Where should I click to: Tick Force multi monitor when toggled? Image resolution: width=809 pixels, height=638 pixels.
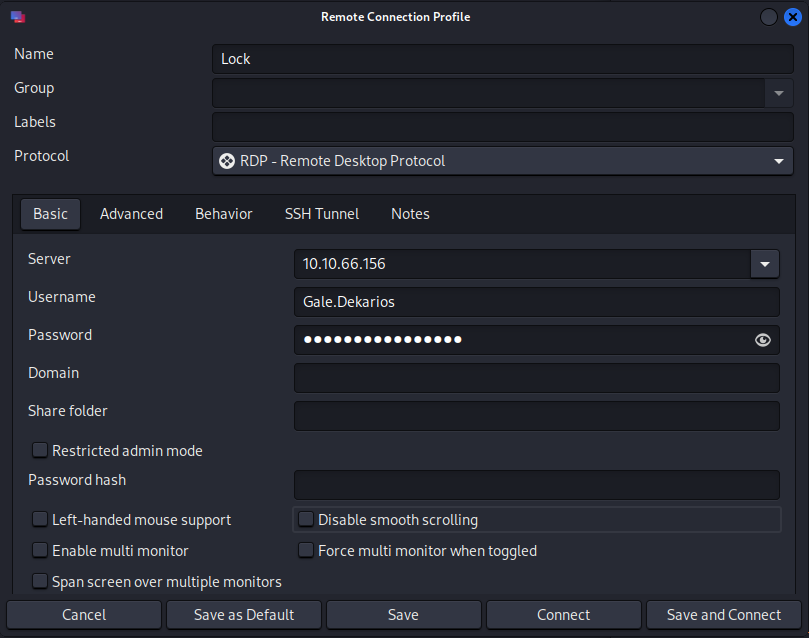pyautogui.click(x=306, y=551)
